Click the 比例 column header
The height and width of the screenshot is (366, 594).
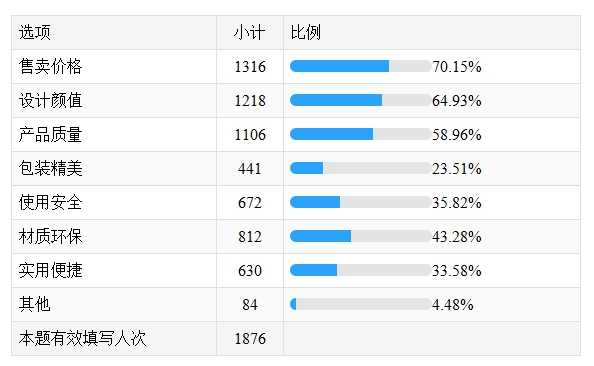click(306, 33)
